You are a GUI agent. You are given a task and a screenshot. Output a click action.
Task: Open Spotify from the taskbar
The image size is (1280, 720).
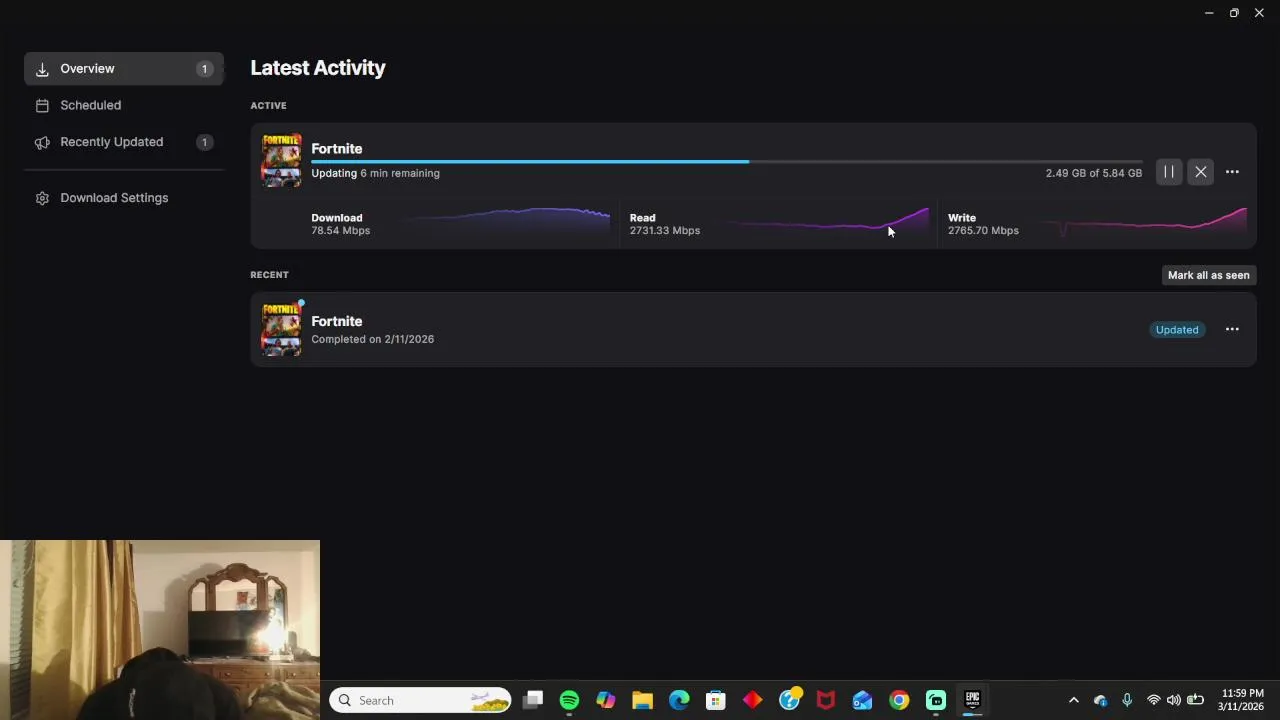coord(569,700)
